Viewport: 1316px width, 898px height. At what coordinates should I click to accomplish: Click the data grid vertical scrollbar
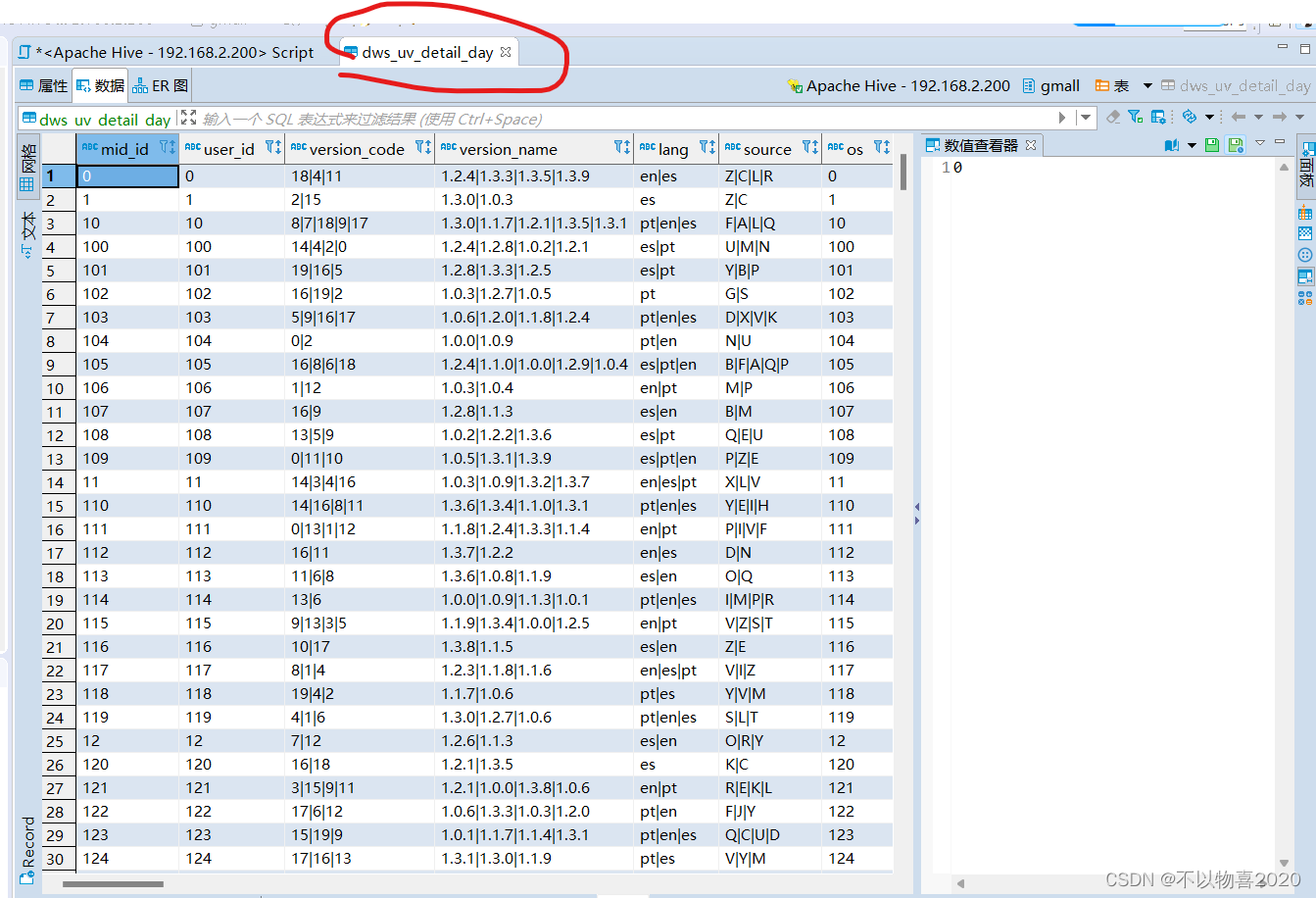pos(903,173)
